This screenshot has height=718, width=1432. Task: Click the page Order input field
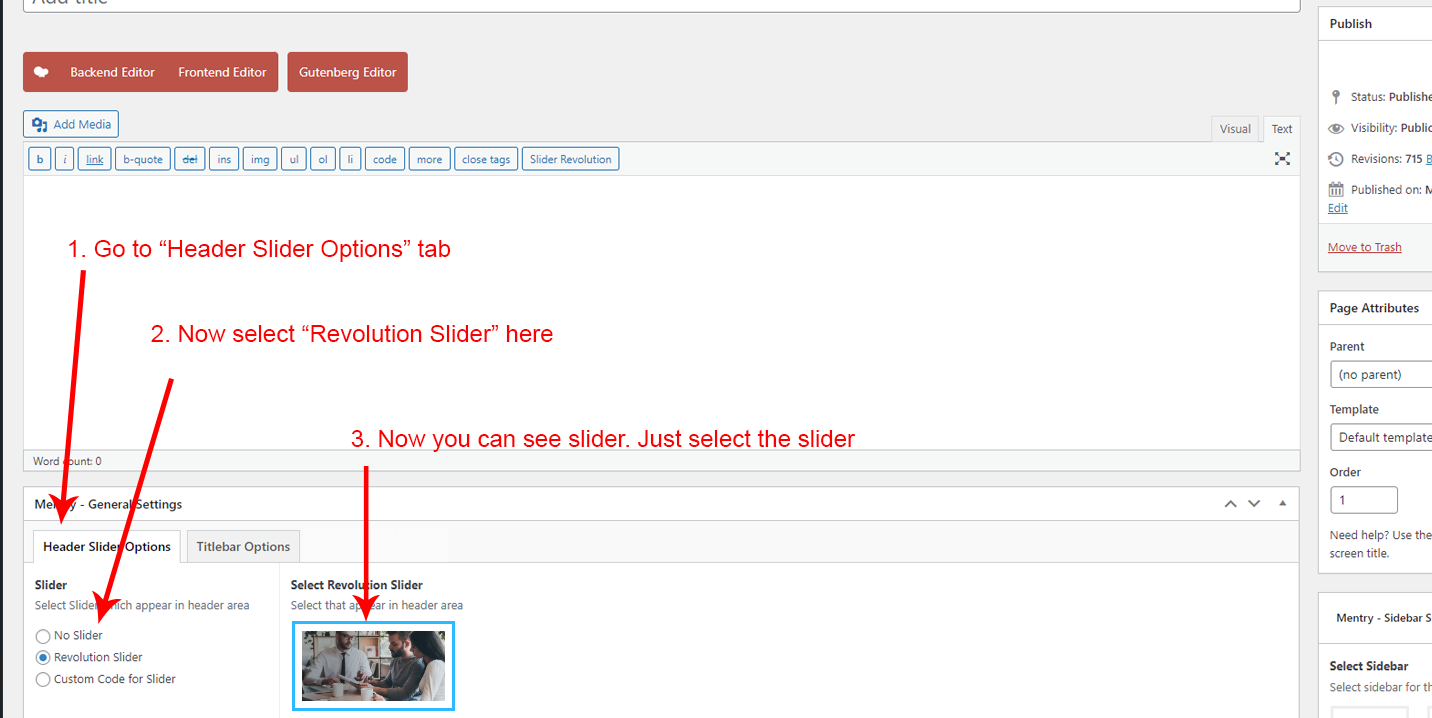pos(1363,500)
